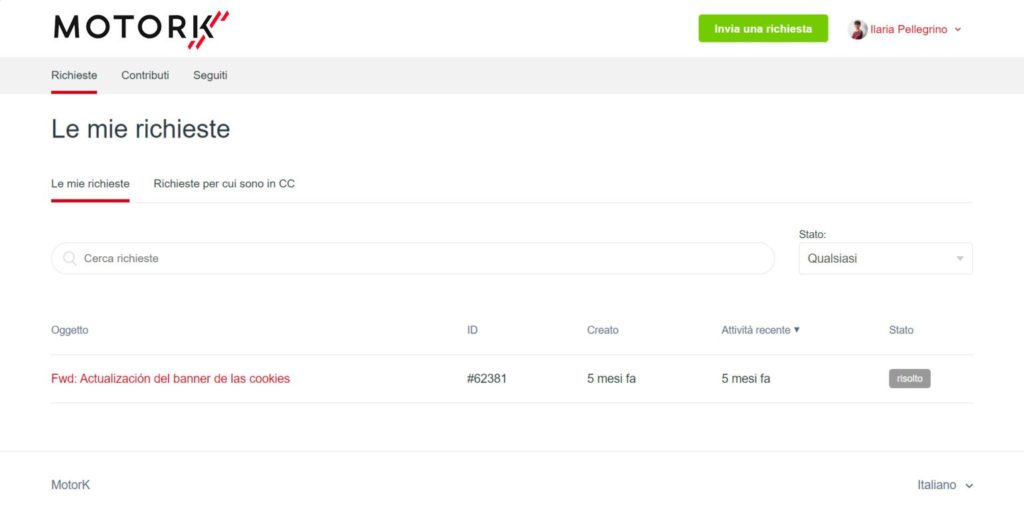Open the Richieste navigation tab

74,75
